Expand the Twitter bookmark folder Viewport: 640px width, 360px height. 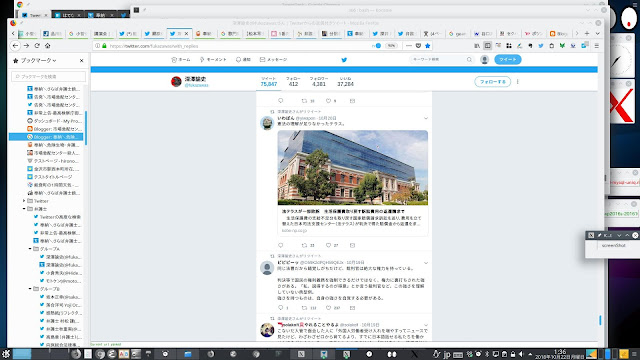pyautogui.click(x=24, y=201)
